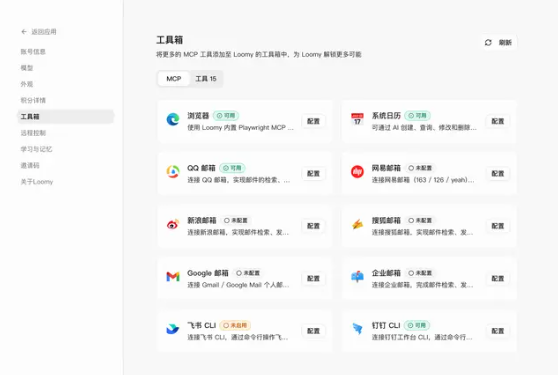Click the 工具箱 page heading
The image size is (558, 375).
pyautogui.click(x=169, y=40)
